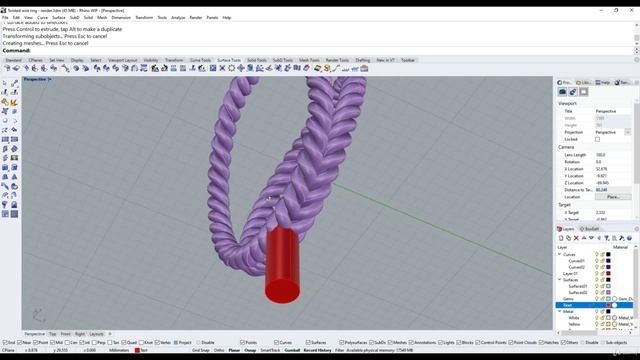
Task: Collapse the Metal layer group
Action: coord(560,311)
